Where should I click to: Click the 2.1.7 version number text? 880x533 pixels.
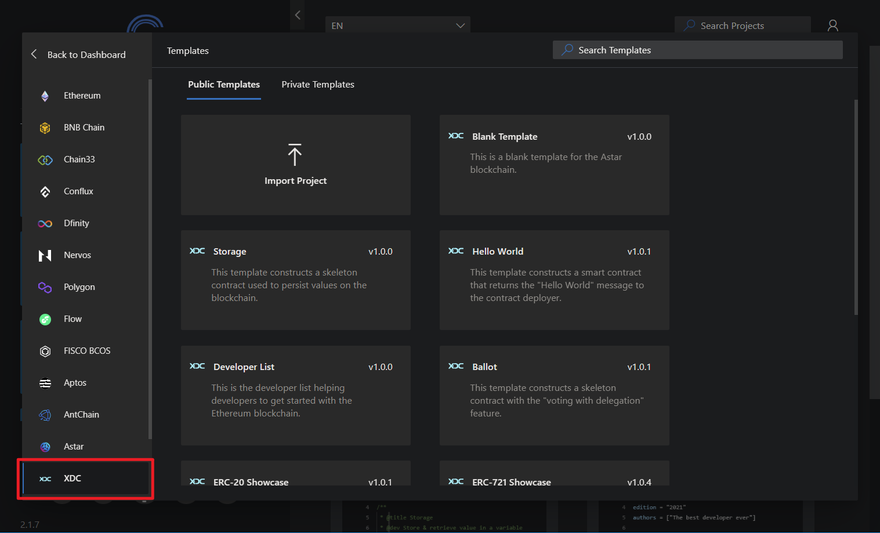tap(30, 525)
